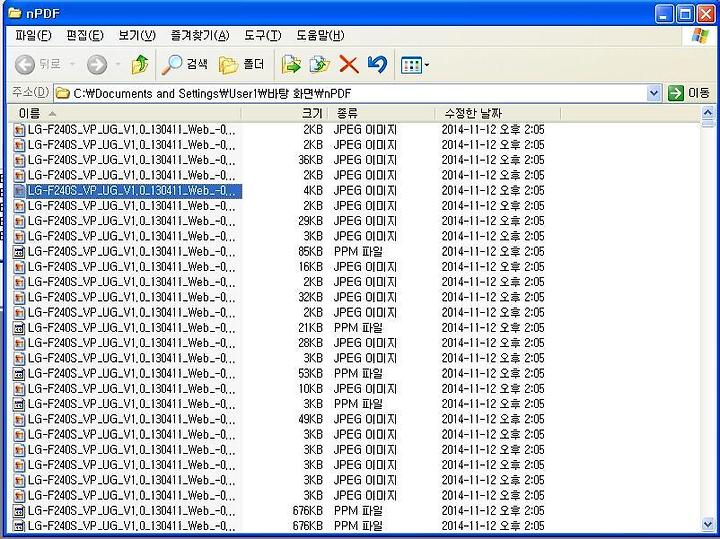This screenshot has height=539, width=720.
Task: Toggle the 폴더 folders pane
Action: pos(242,64)
